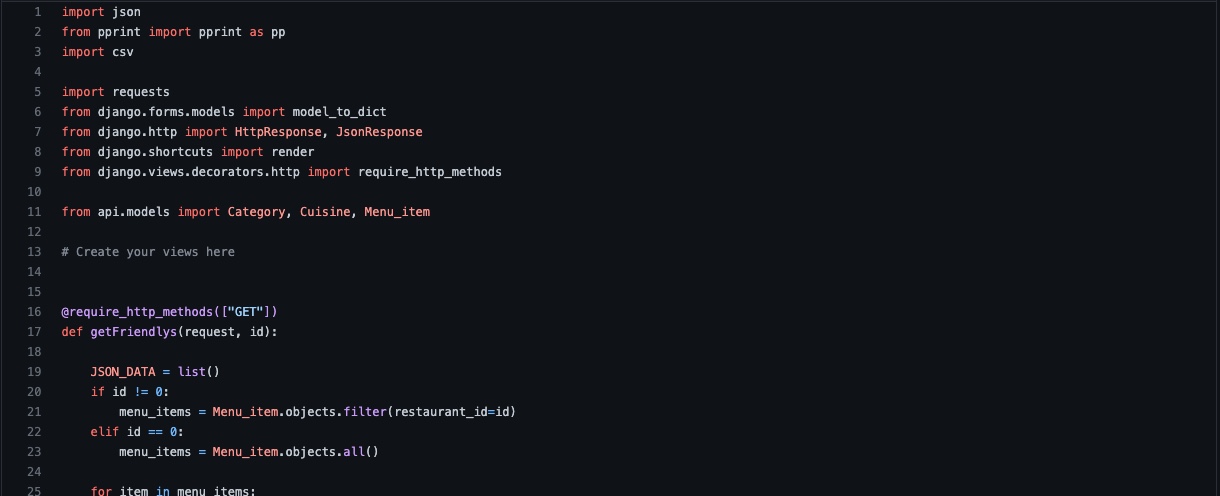Select line number 9 in the gutter
The image size is (1220, 496).
(x=37, y=172)
